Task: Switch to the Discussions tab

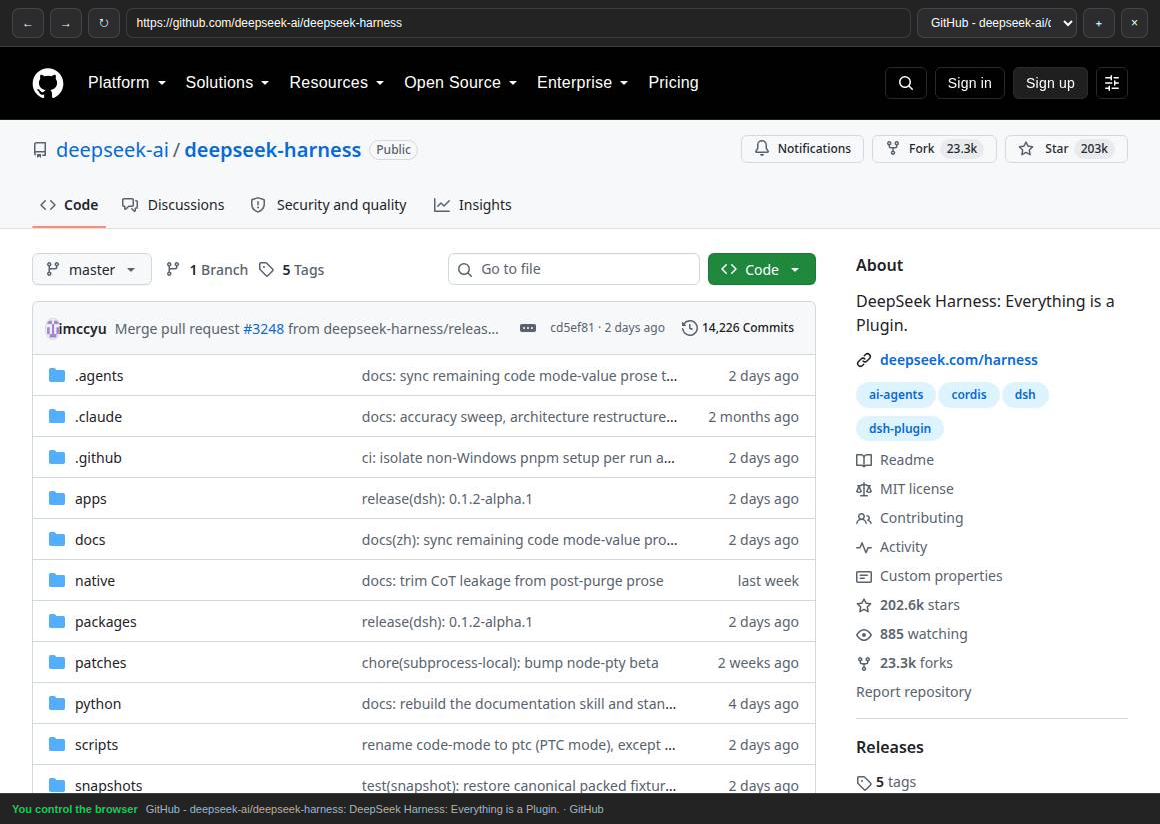Action: point(173,205)
